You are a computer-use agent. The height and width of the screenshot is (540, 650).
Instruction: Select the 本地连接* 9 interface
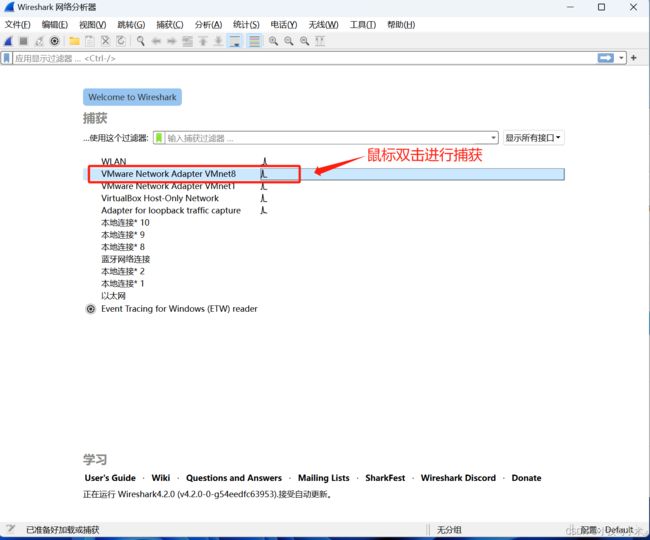pos(323,235)
